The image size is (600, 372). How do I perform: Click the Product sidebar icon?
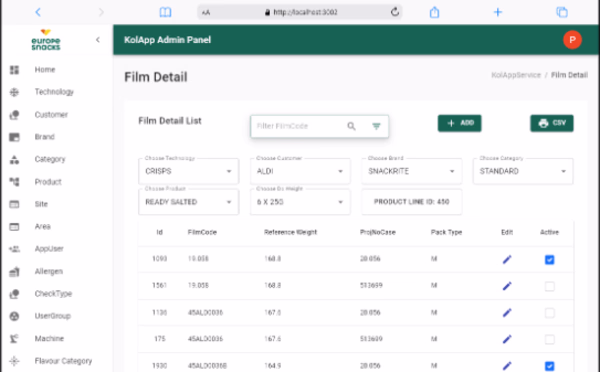pyautogui.click(x=14, y=182)
